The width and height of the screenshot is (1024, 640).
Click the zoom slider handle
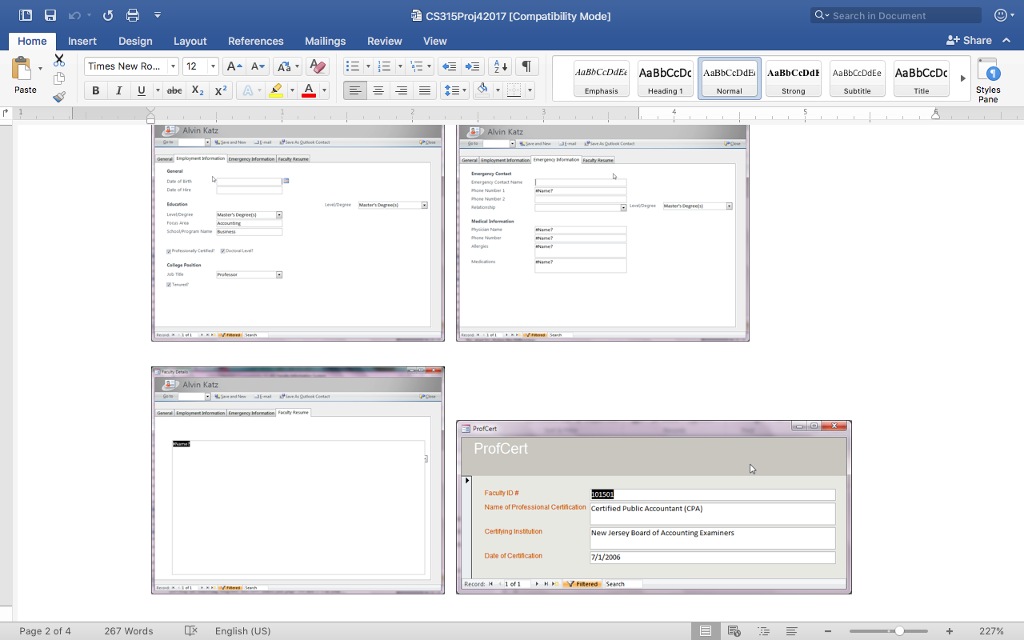pos(899,631)
